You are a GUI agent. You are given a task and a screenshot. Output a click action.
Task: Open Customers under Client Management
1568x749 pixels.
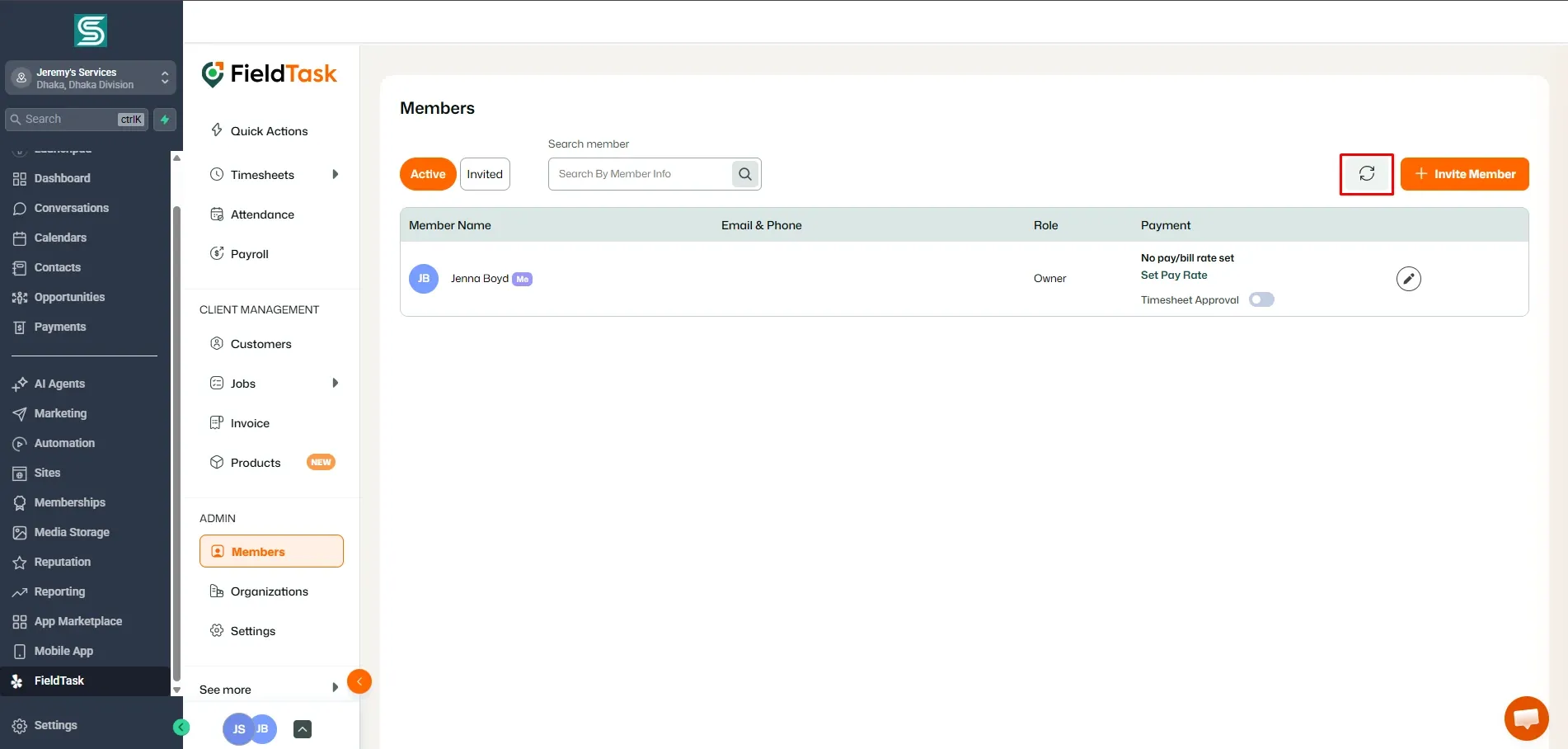coord(261,344)
